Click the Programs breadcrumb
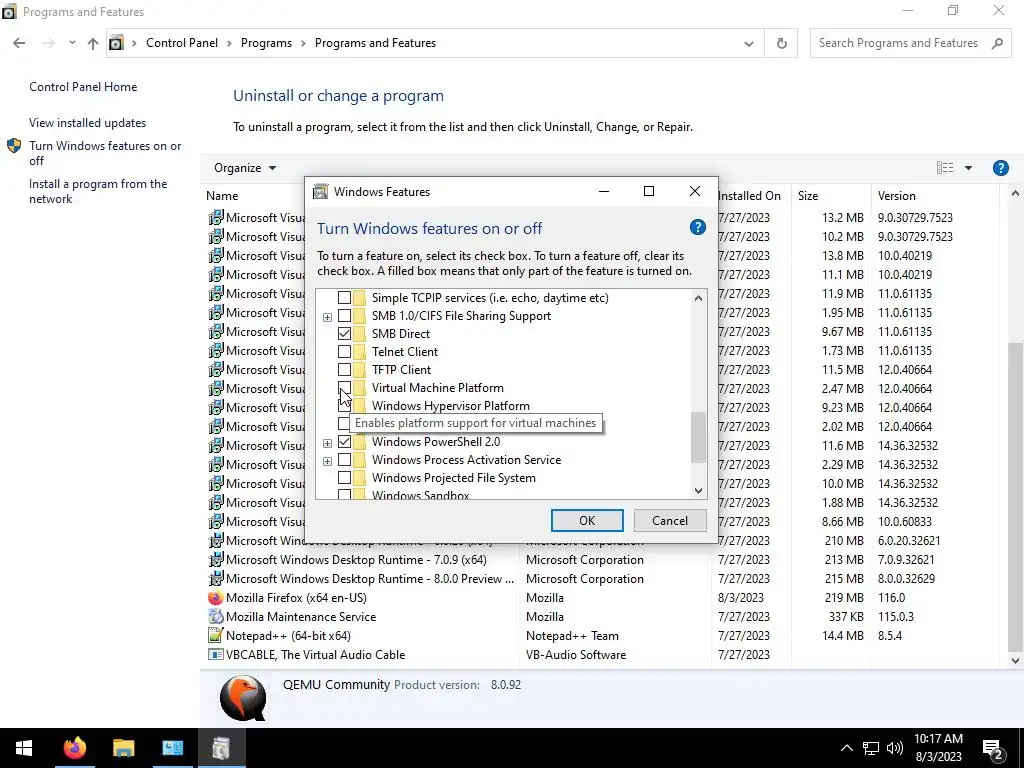The height and width of the screenshot is (768, 1024). pos(266,43)
